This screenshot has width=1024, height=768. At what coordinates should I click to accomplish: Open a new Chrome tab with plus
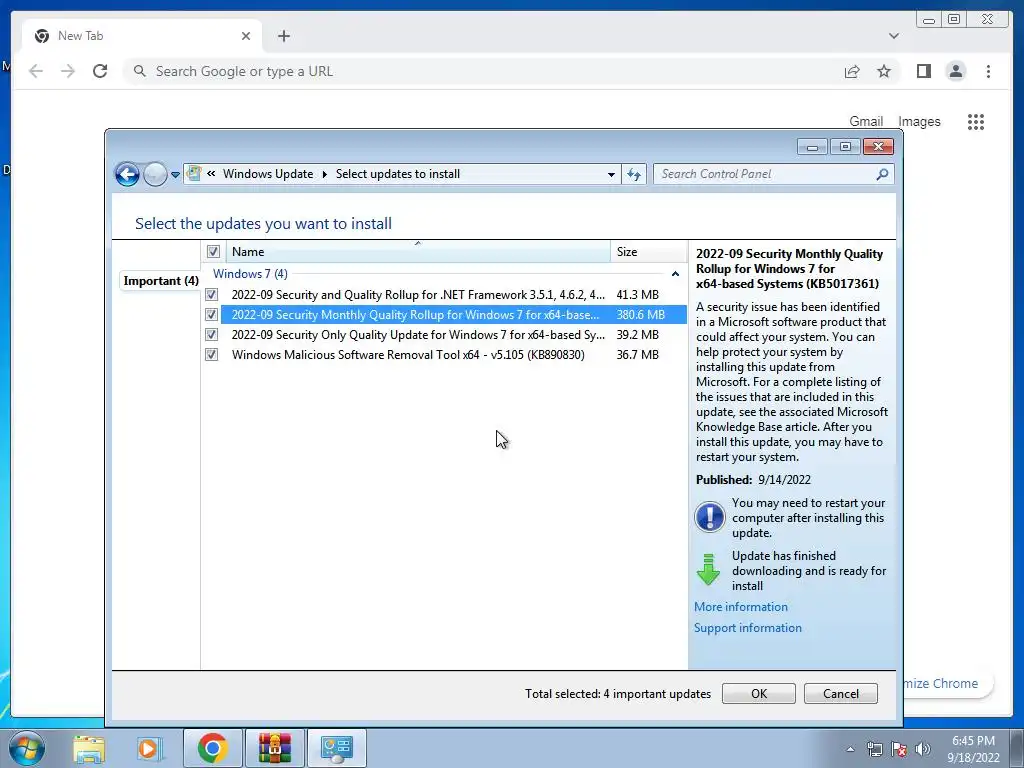tap(283, 36)
